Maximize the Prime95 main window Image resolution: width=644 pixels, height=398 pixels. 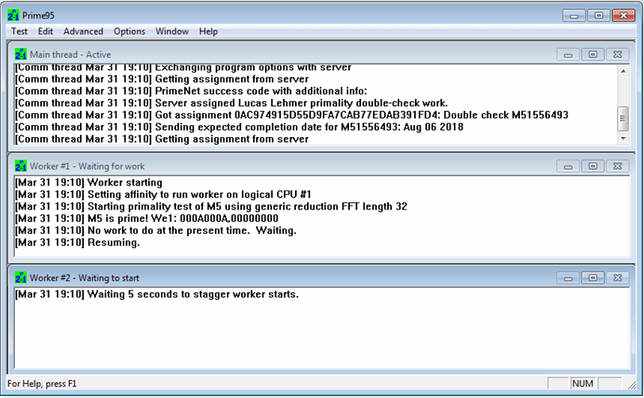coord(598,16)
